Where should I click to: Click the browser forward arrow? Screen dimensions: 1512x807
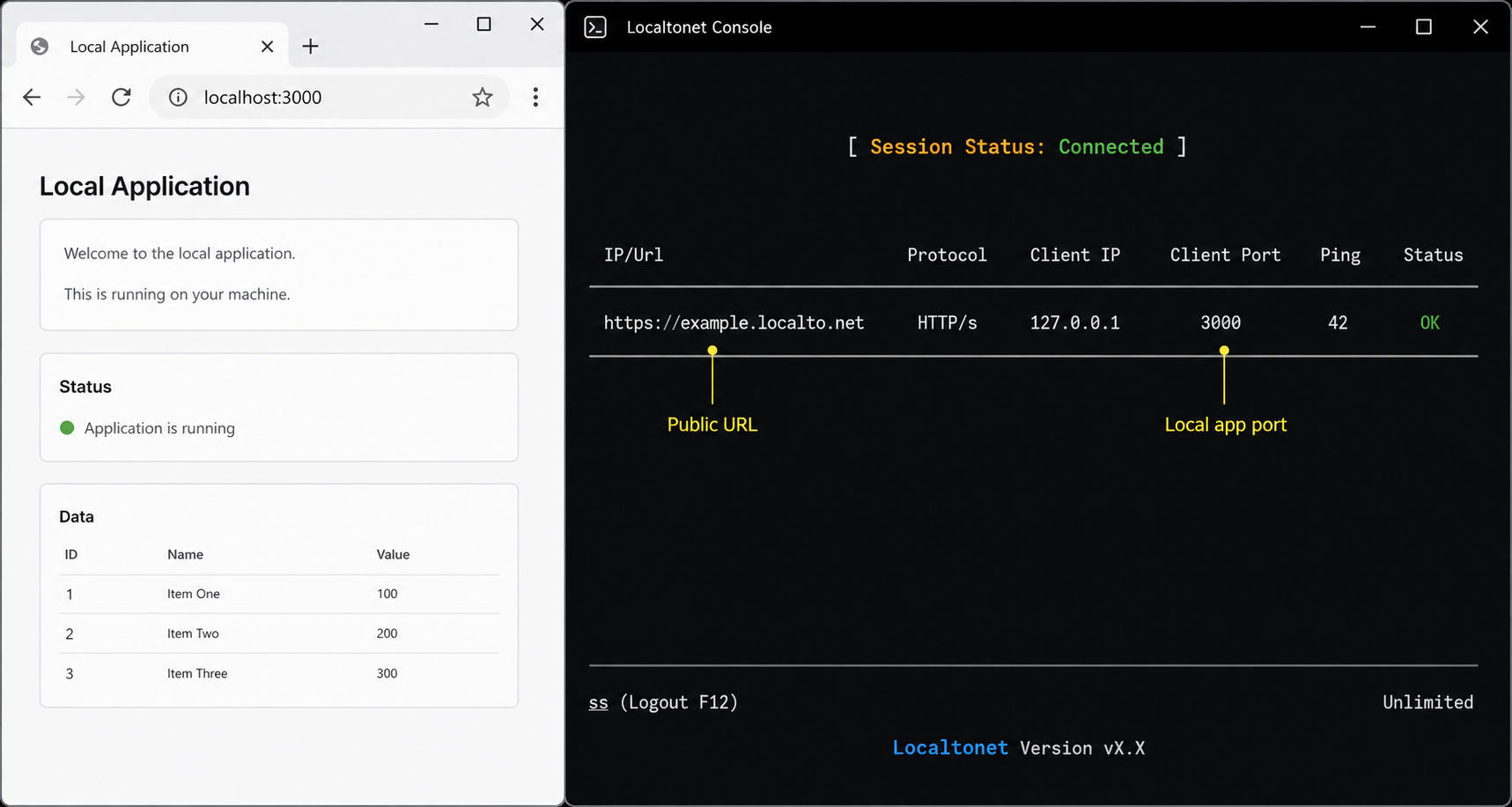click(77, 97)
